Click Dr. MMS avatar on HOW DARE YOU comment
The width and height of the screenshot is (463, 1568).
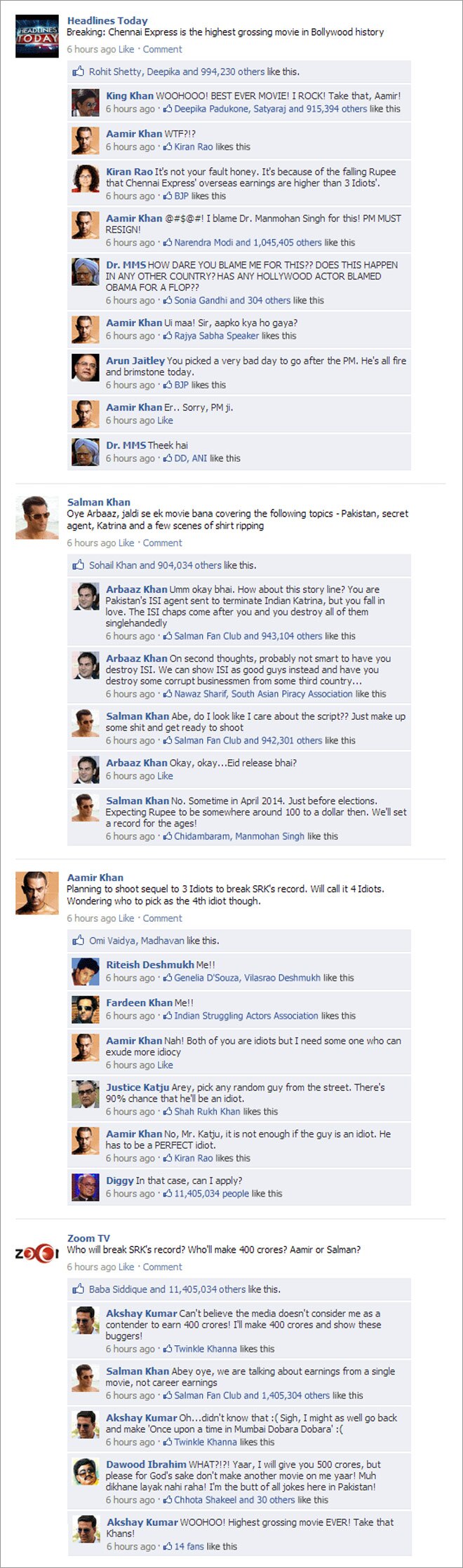pos(86,272)
